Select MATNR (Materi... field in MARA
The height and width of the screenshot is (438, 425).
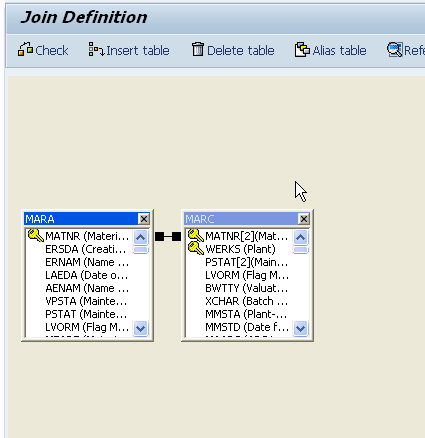(87, 236)
